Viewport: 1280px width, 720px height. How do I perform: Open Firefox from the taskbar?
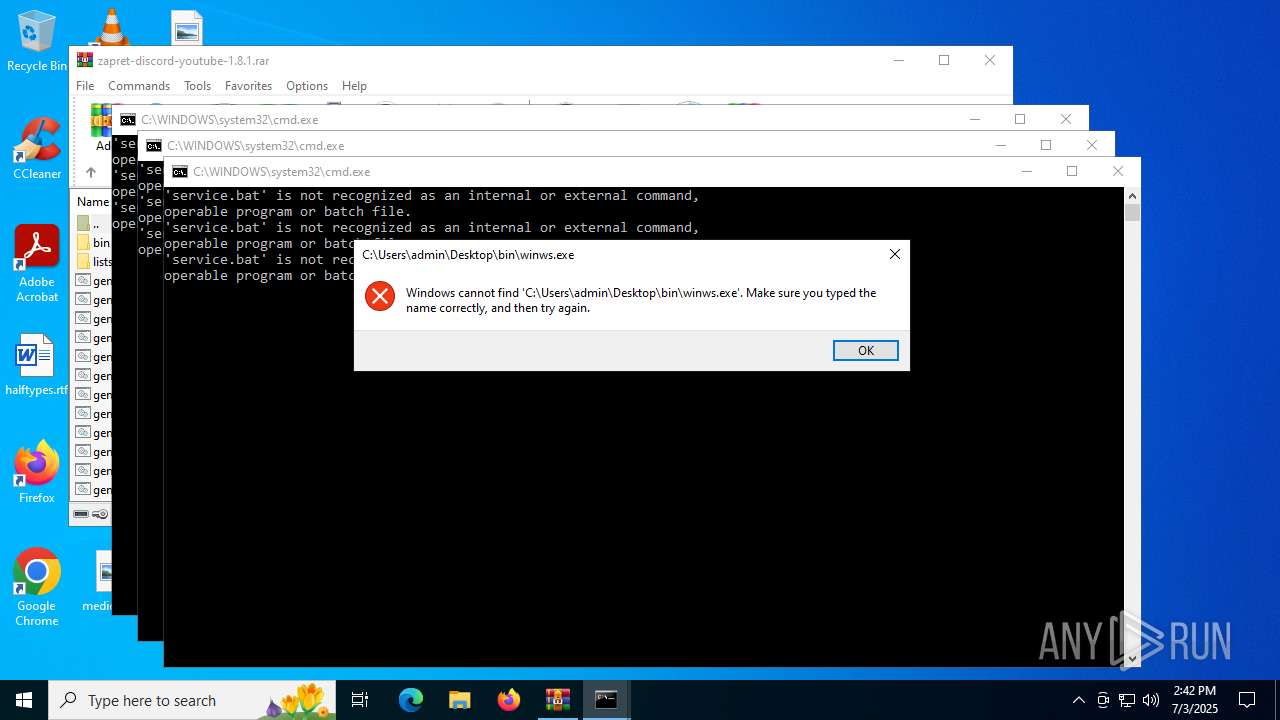tap(509, 700)
